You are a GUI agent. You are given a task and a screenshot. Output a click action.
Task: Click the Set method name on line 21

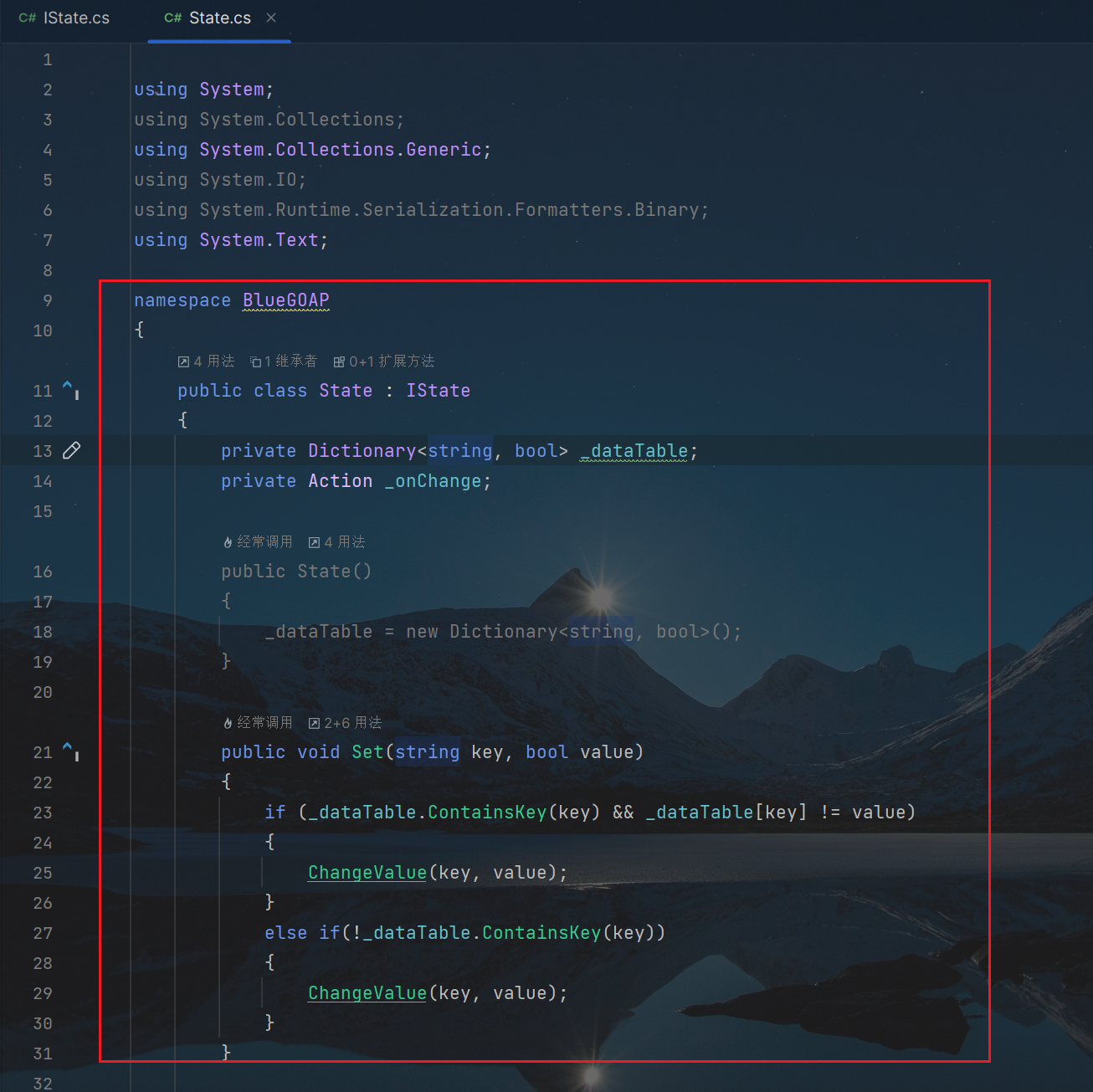click(x=367, y=752)
